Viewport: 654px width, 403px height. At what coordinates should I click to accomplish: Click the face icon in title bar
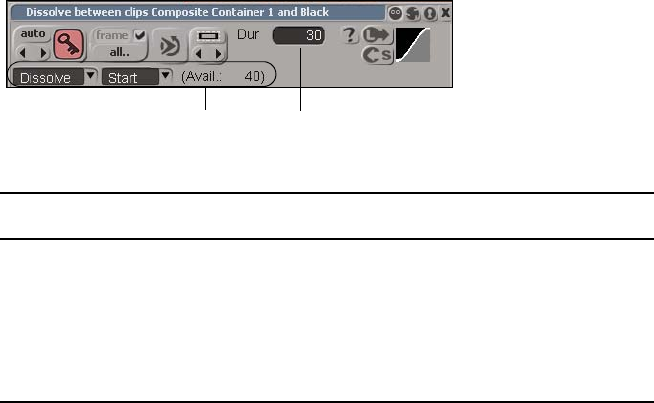tap(395, 13)
